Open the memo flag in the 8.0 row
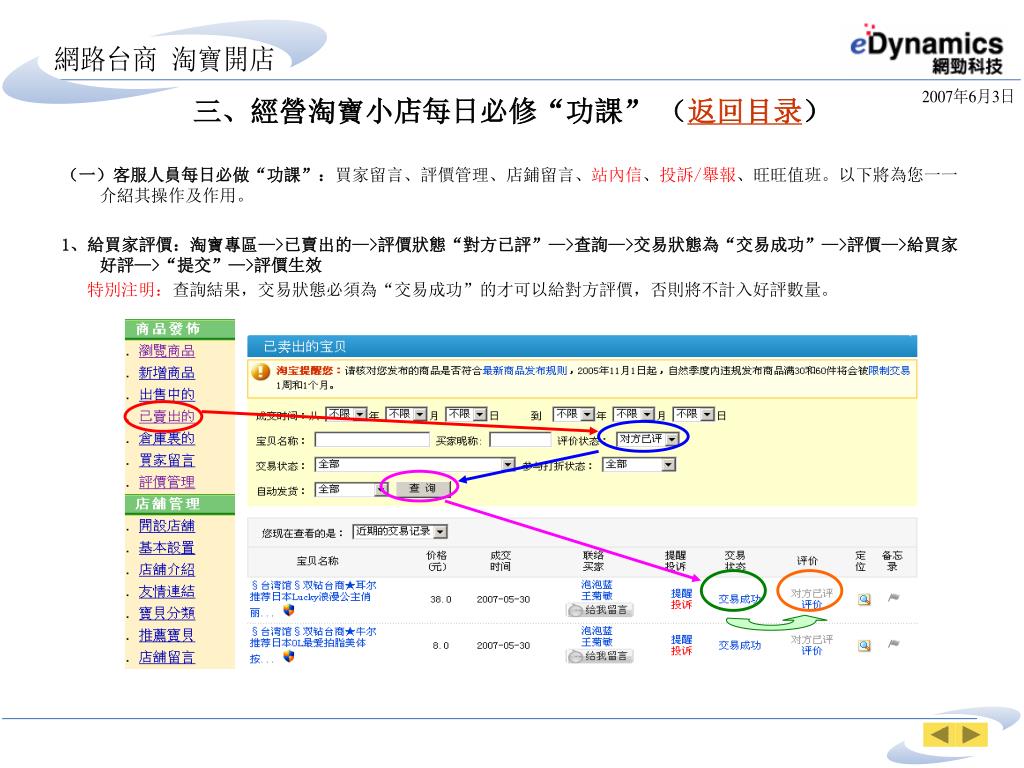This screenshot has height=768, width=1024. [x=893, y=644]
